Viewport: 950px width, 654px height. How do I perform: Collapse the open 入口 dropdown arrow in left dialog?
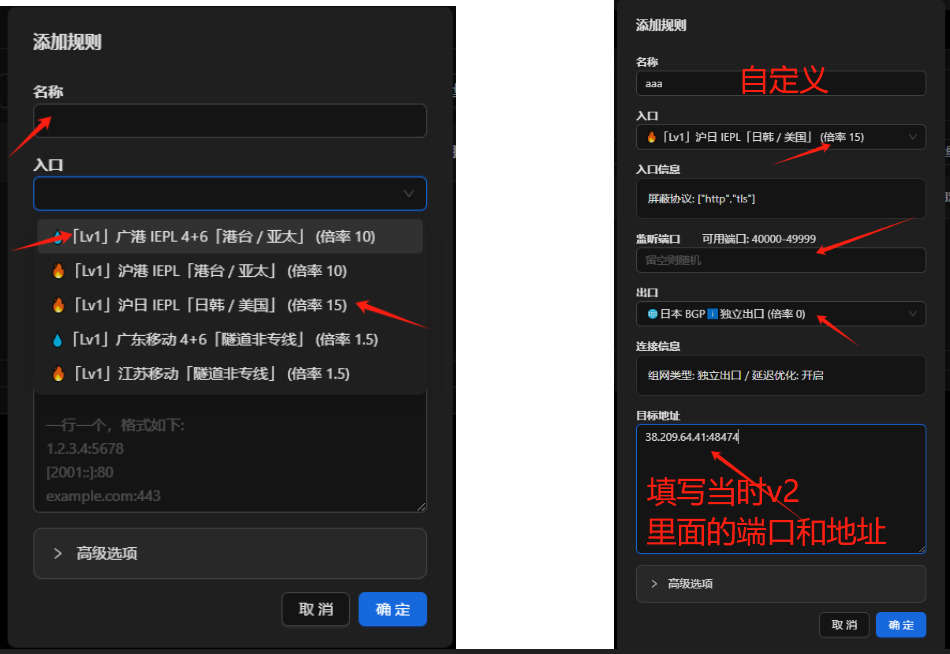[408, 193]
